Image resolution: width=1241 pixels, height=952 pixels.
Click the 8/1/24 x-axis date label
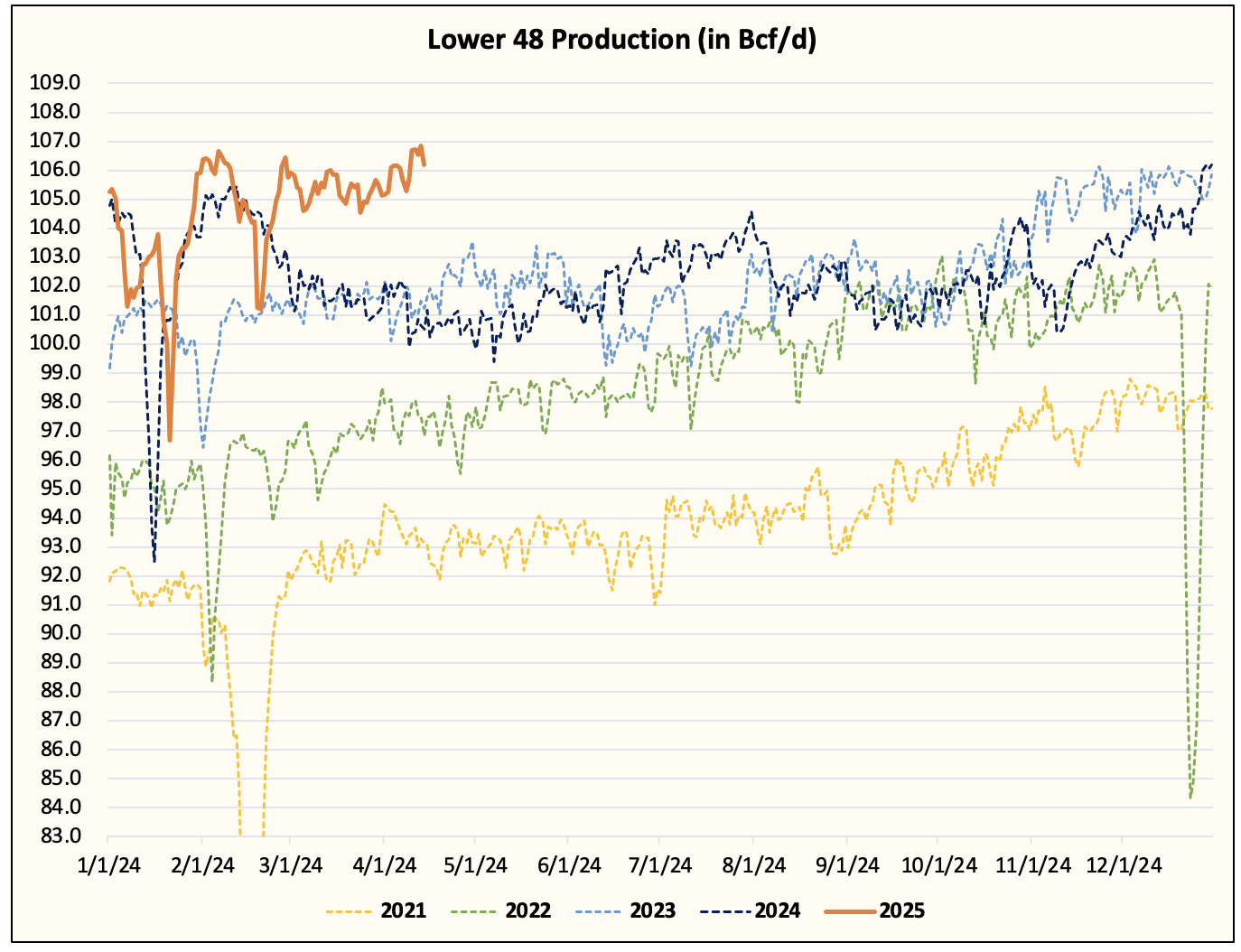click(x=753, y=864)
